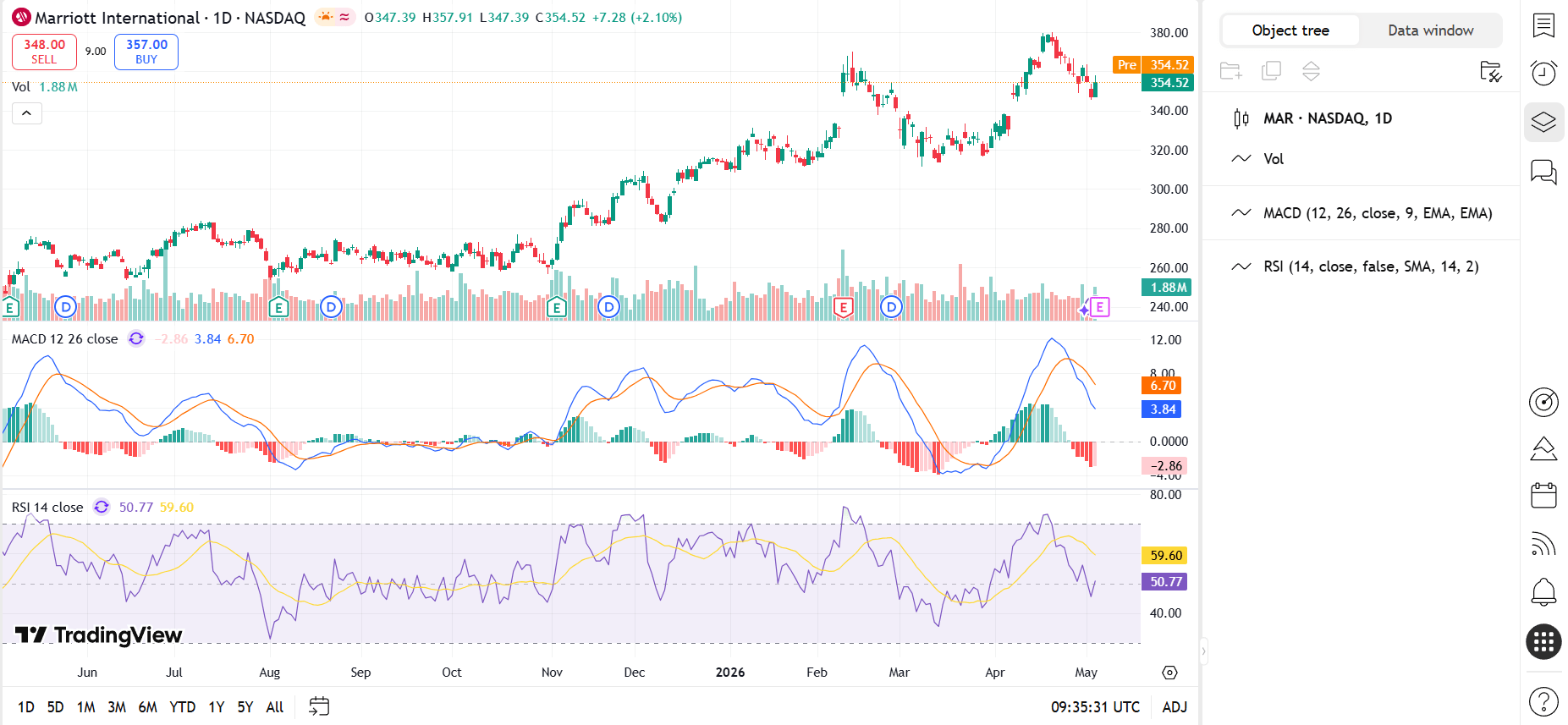1568x725 pixels.
Task: Select the 6M time range
Action: (147, 706)
